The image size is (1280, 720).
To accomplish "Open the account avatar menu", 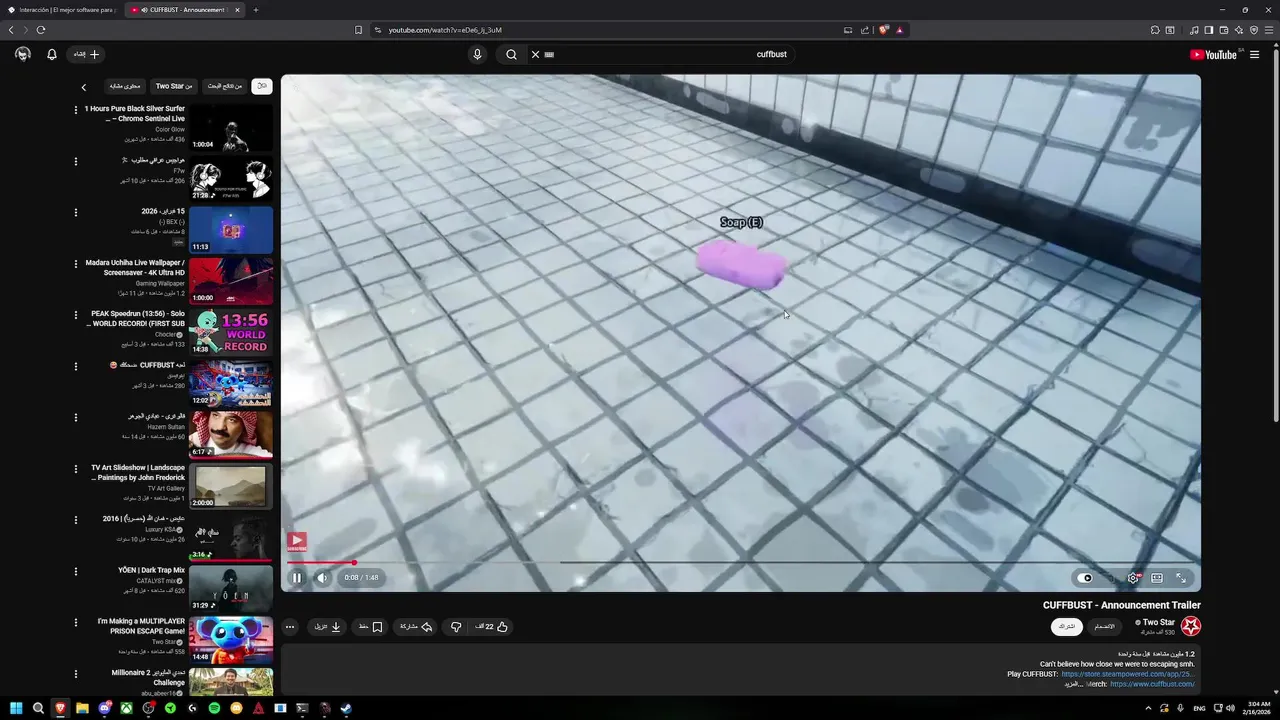I will [23, 55].
